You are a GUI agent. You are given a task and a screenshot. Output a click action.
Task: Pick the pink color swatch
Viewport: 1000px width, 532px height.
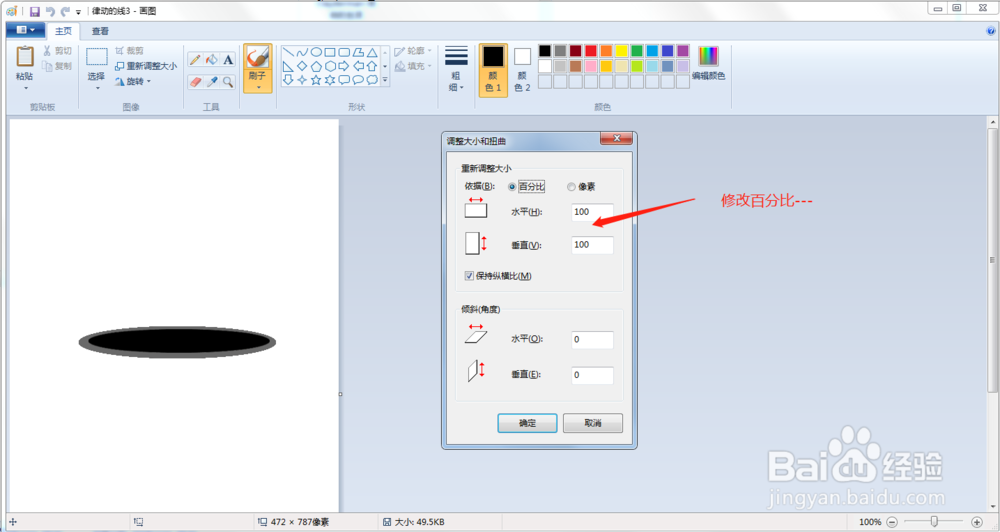pos(591,66)
